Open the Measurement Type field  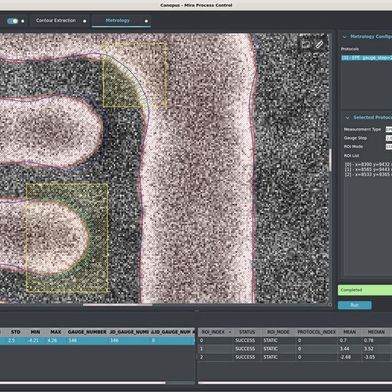coord(389,129)
